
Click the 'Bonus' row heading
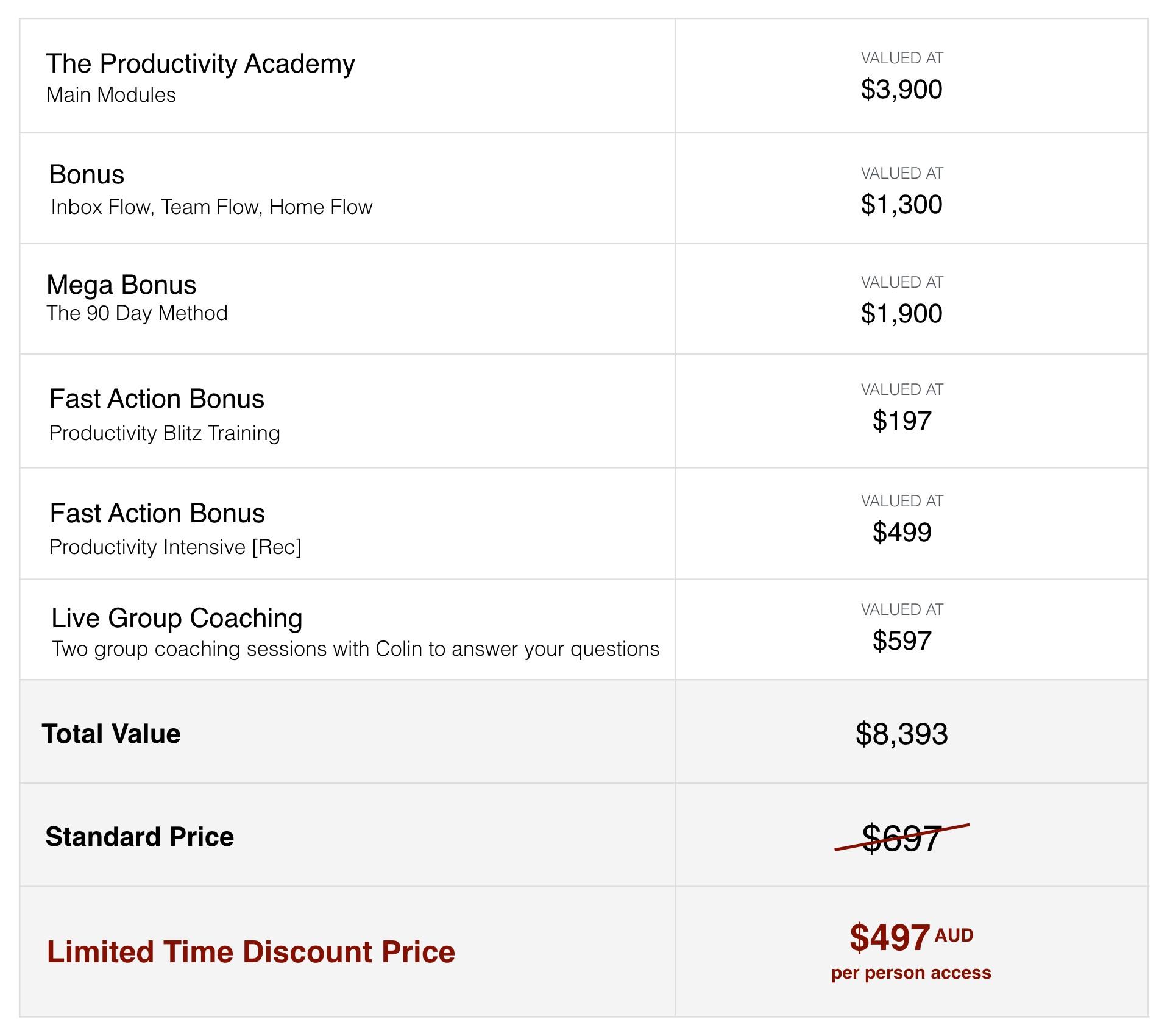pos(87,175)
